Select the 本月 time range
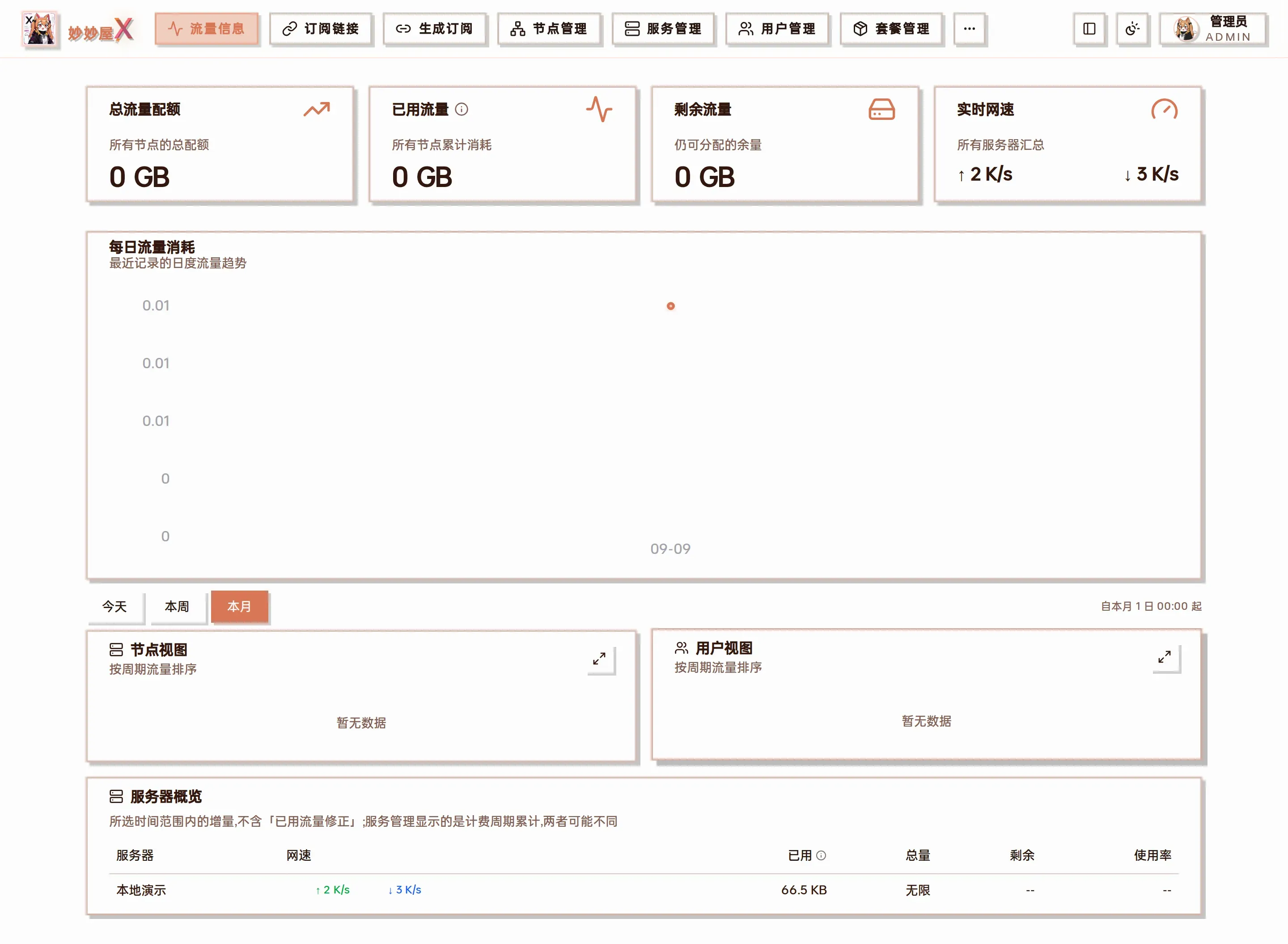This screenshot has width=1288, height=944. tap(239, 606)
